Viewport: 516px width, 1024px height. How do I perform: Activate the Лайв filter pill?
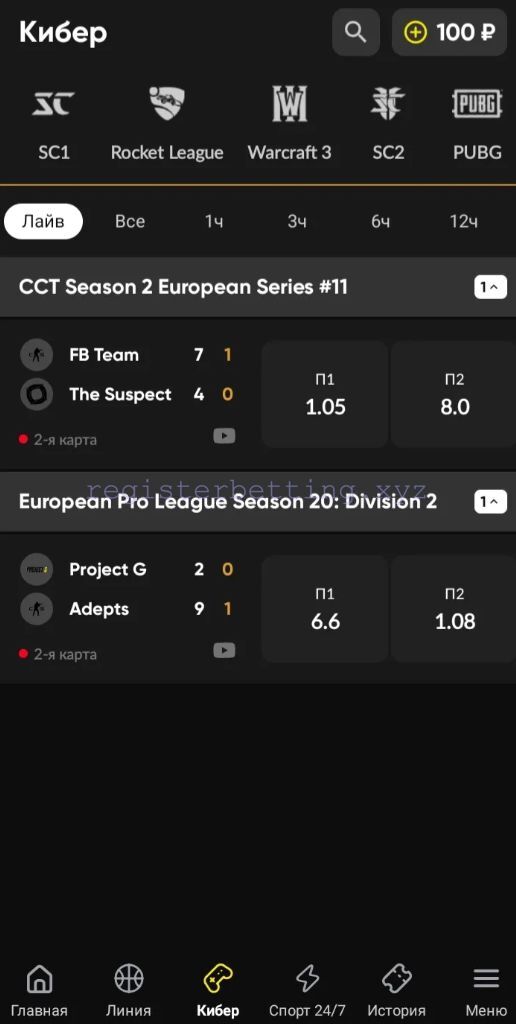(44, 221)
